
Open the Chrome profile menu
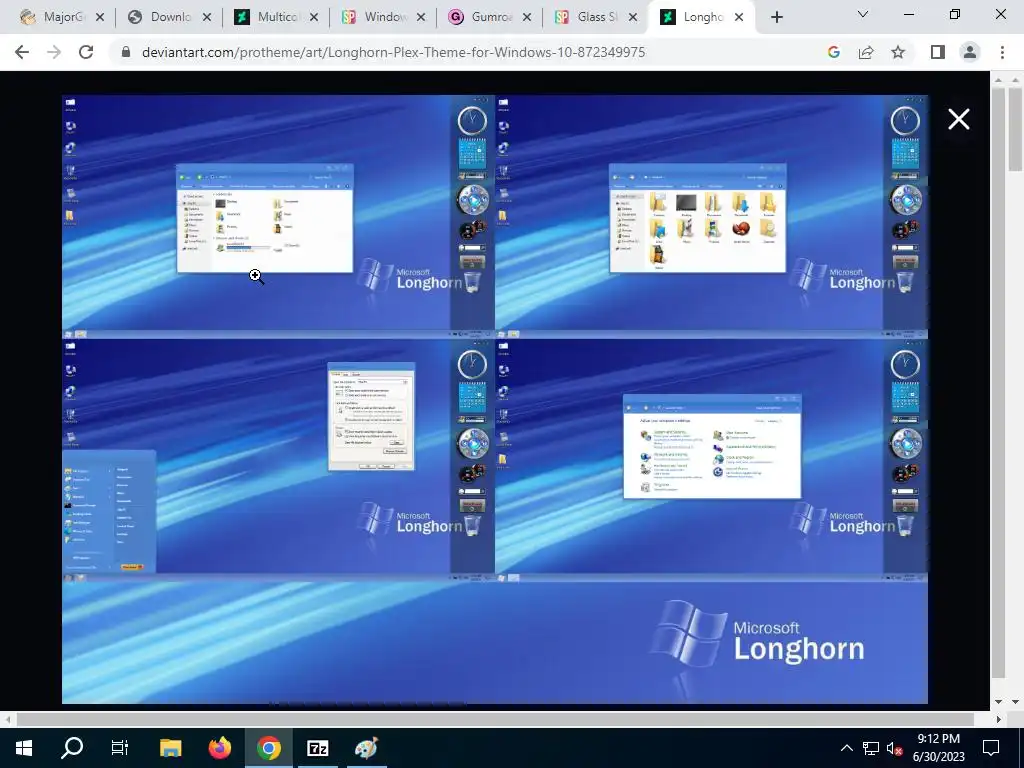point(970,52)
